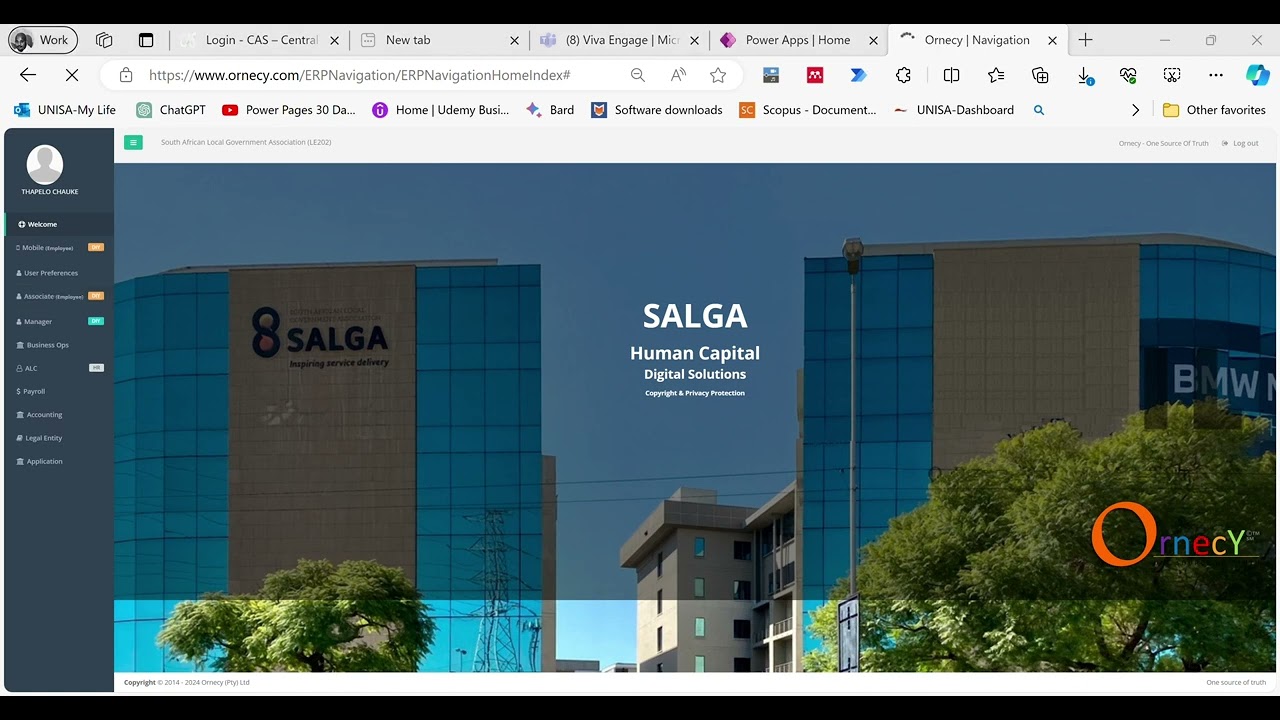Toggle the Split screen icon
Viewport: 1280px width, 720px height.
point(952,75)
